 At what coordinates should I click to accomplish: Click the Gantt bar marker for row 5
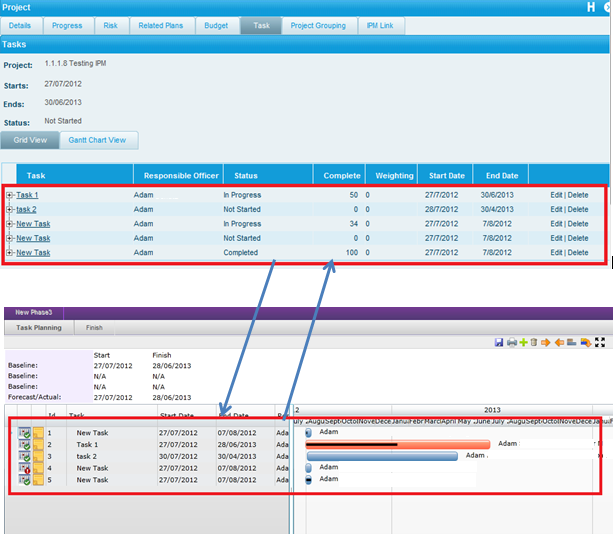[308, 480]
